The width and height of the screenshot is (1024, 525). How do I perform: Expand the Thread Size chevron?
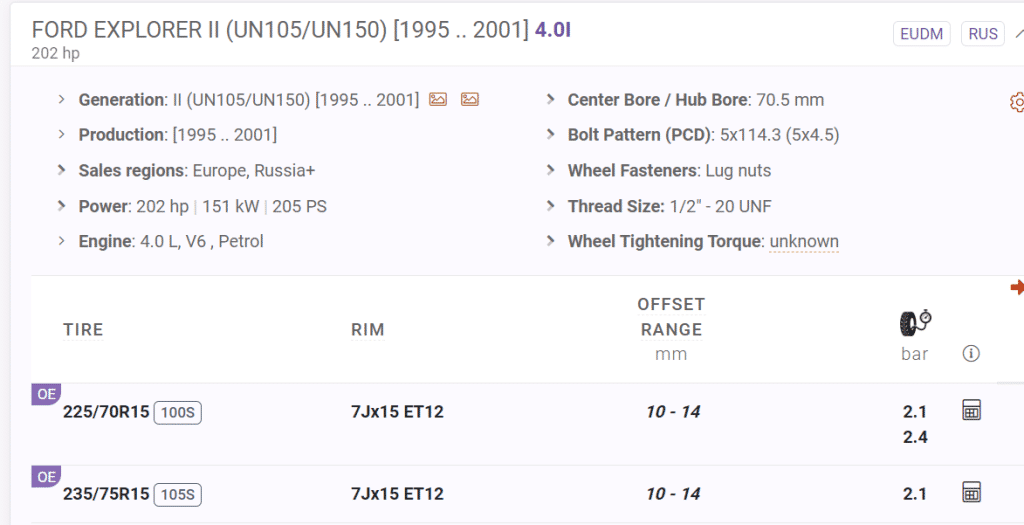(x=551, y=206)
